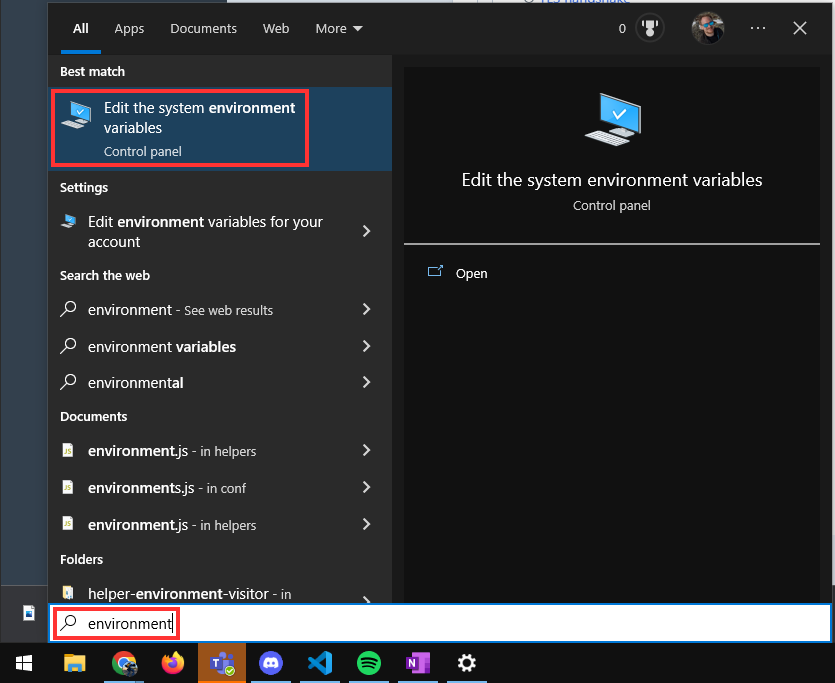Launch Discord from the taskbar
835x683 pixels.
click(271, 663)
